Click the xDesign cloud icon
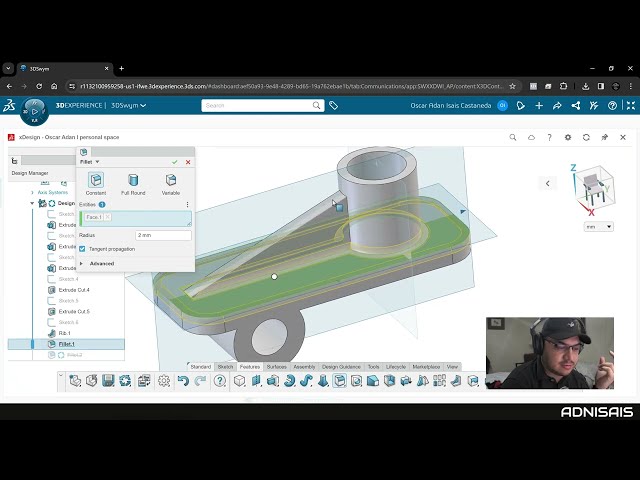The image size is (640, 480). [x=531, y=138]
